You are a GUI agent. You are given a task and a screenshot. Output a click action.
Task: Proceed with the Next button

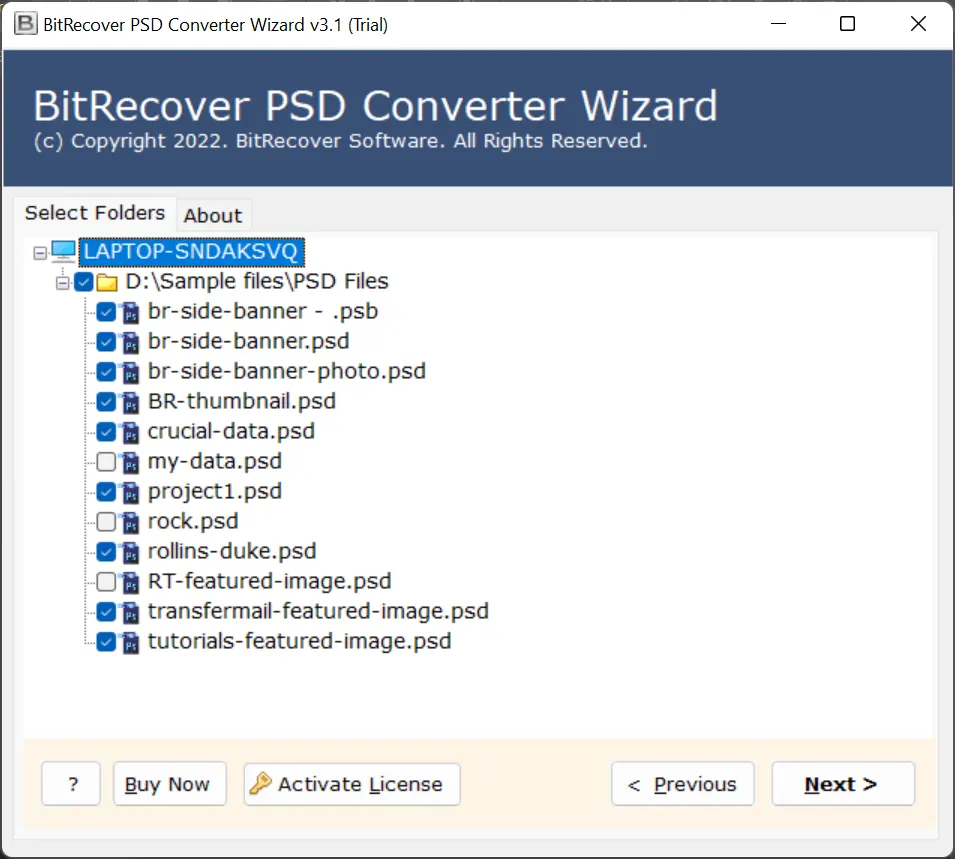point(843,784)
